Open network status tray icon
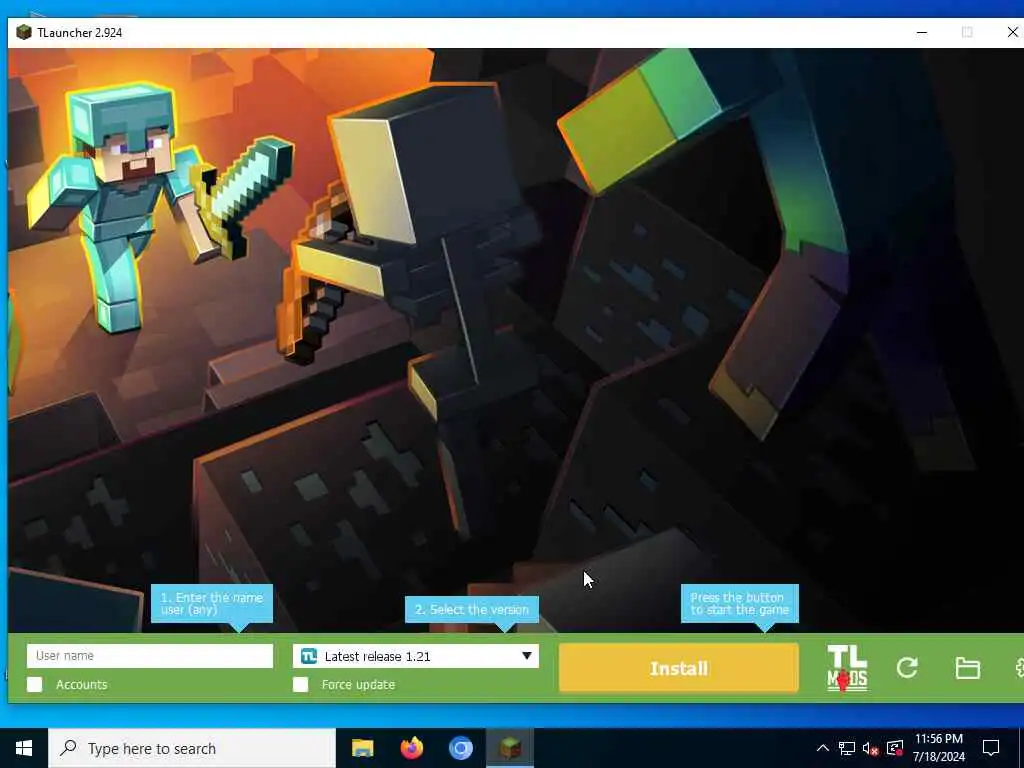 [x=846, y=748]
